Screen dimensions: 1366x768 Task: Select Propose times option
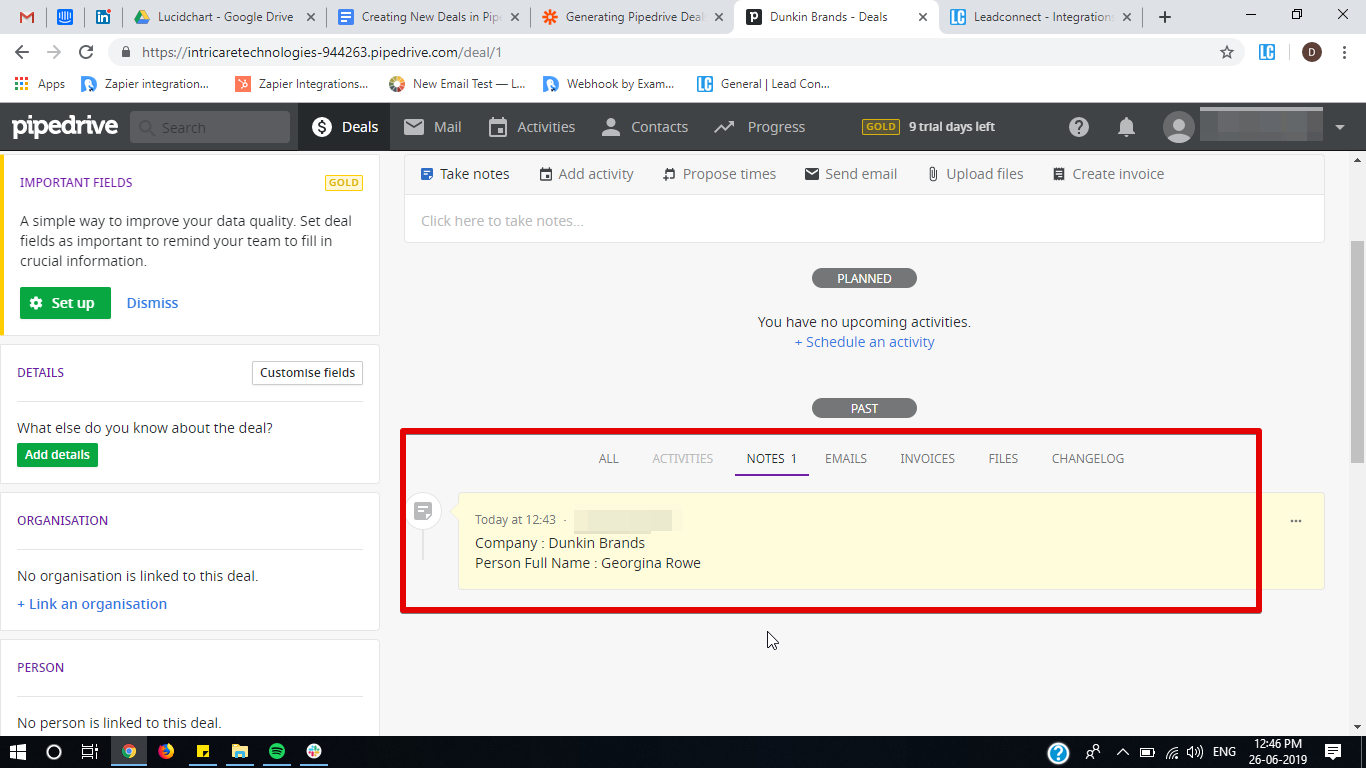pyautogui.click(x=719, y=174)
